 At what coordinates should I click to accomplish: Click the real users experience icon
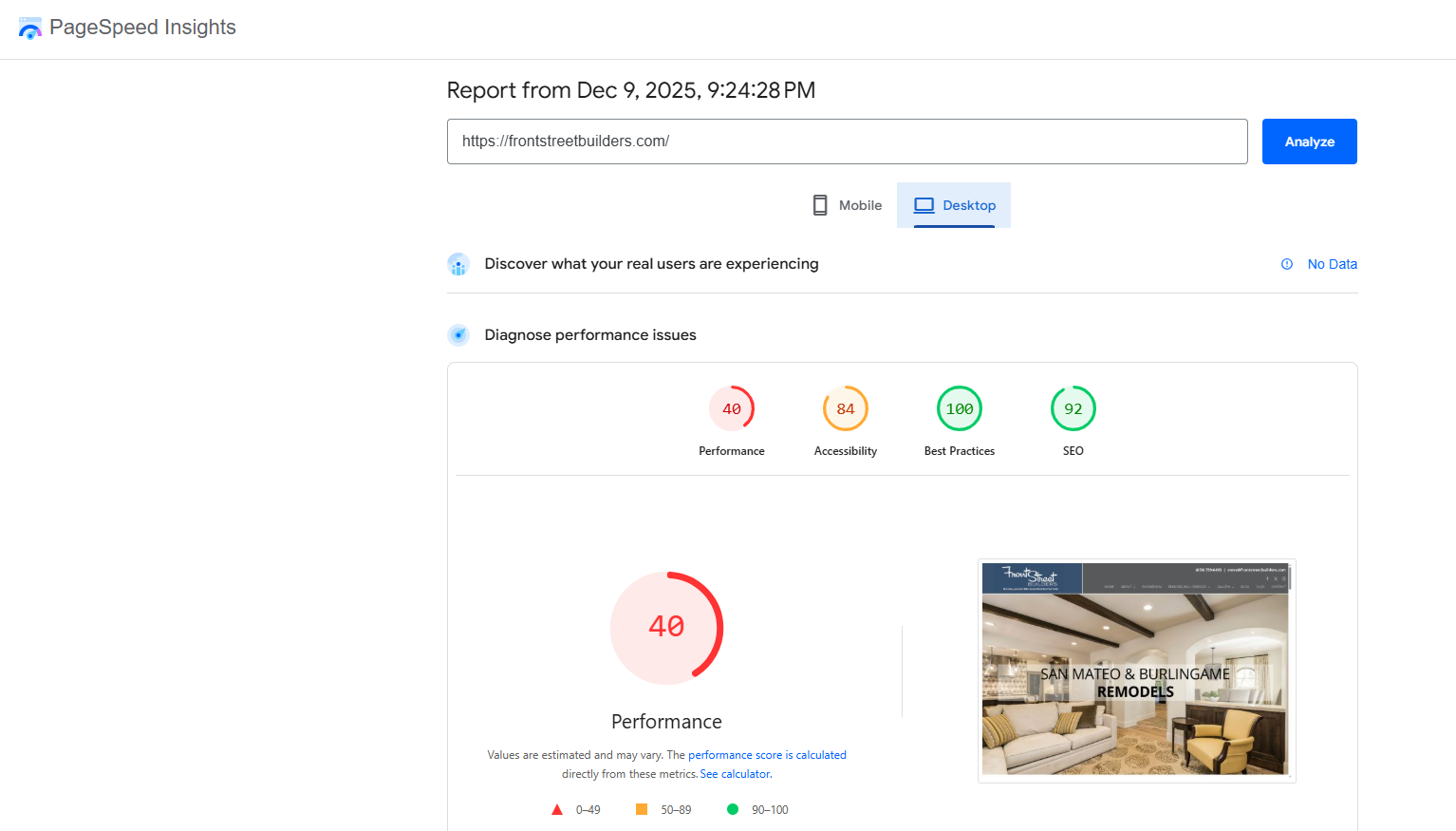[x=458, y=264]
